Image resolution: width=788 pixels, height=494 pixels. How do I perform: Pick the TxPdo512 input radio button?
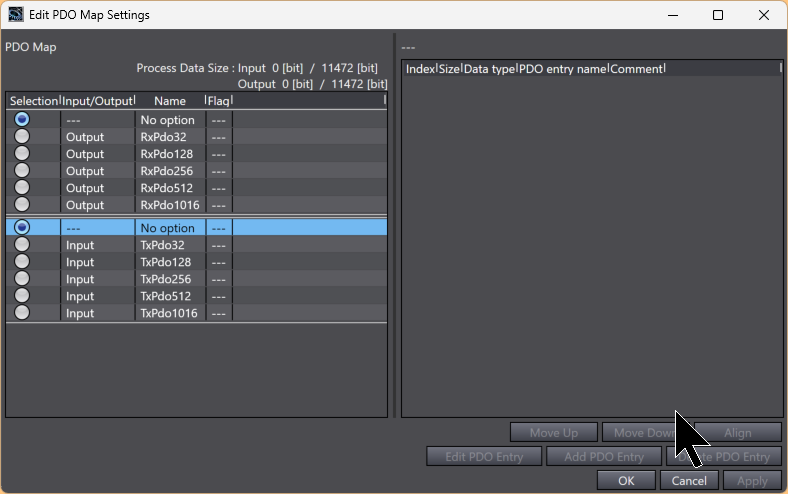22,296
